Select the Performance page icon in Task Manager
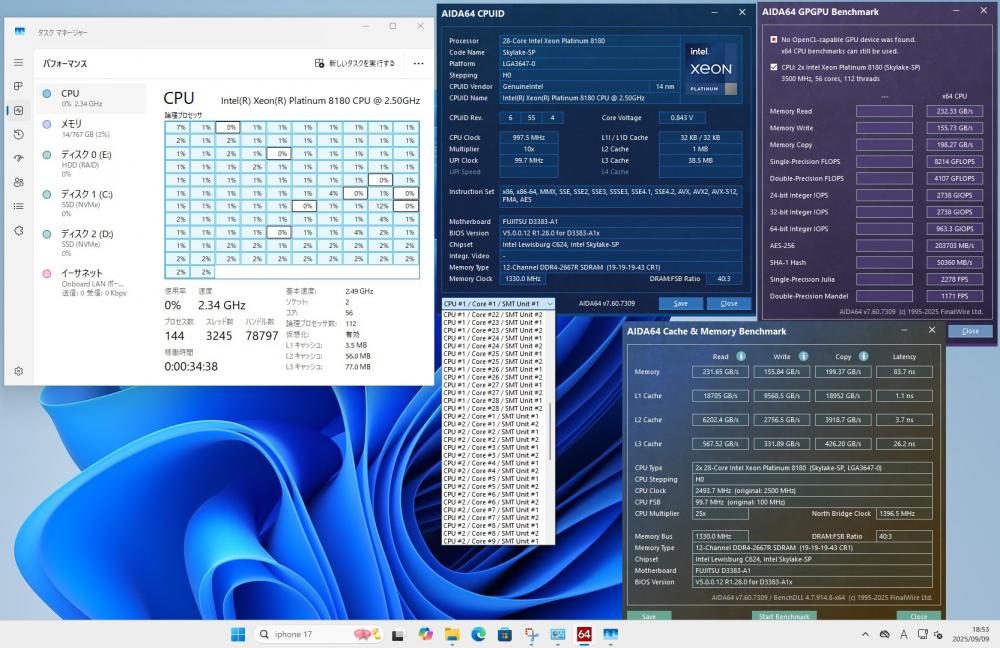Image resolution: width=1000 pixels, height=648 pixels. point(18,110)
